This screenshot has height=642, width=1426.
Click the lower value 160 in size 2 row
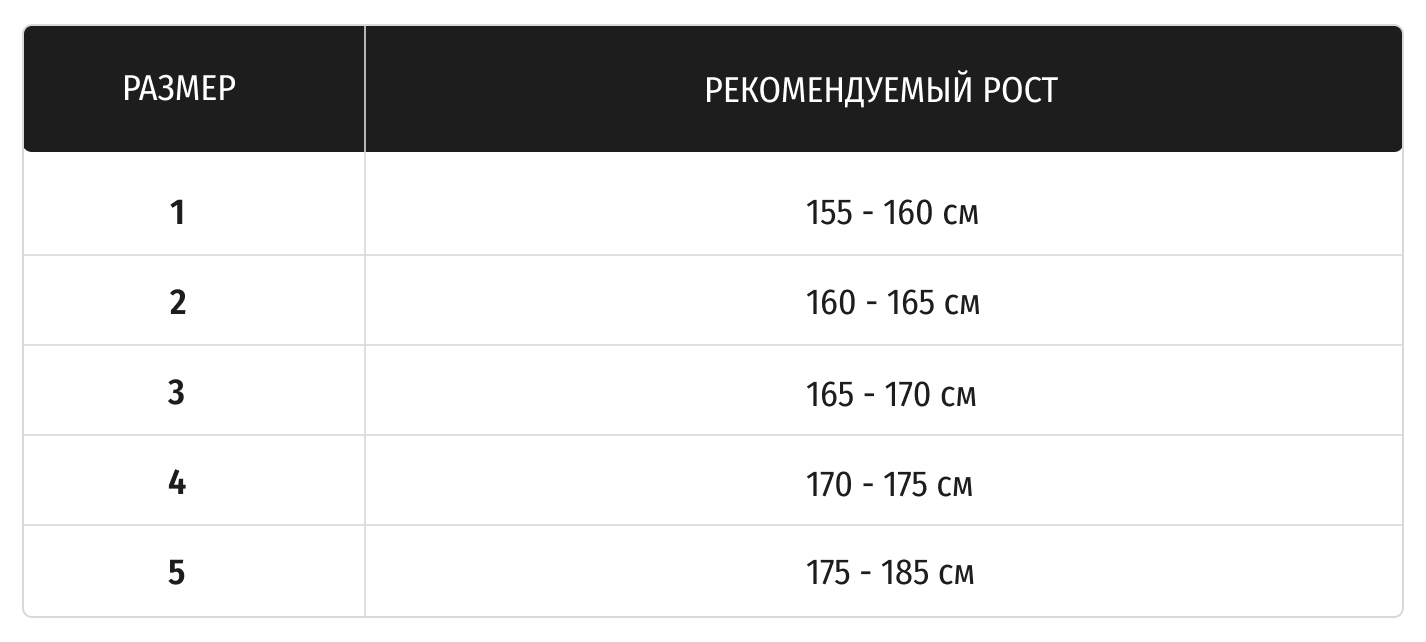831,303
